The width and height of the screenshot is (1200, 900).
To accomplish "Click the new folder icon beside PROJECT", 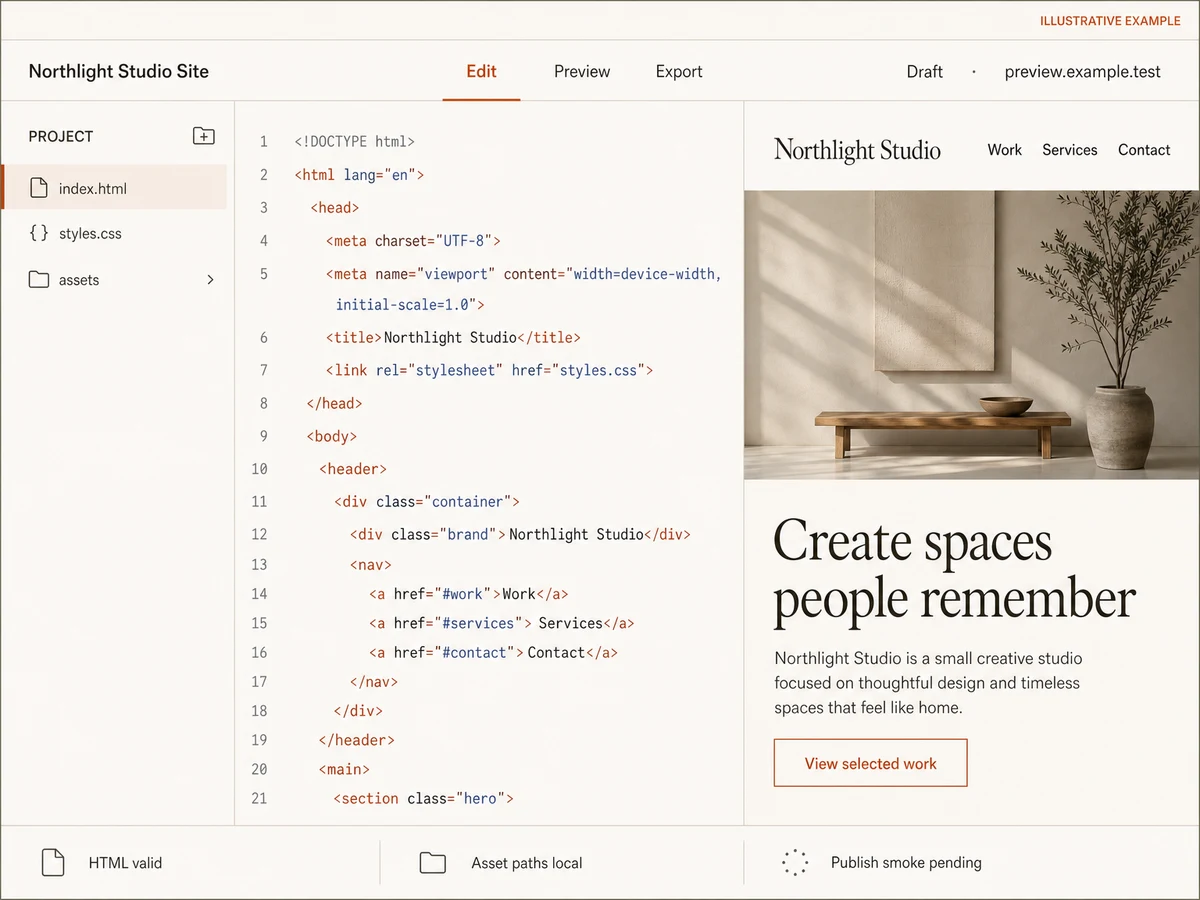I will click(x=203, y=136).
